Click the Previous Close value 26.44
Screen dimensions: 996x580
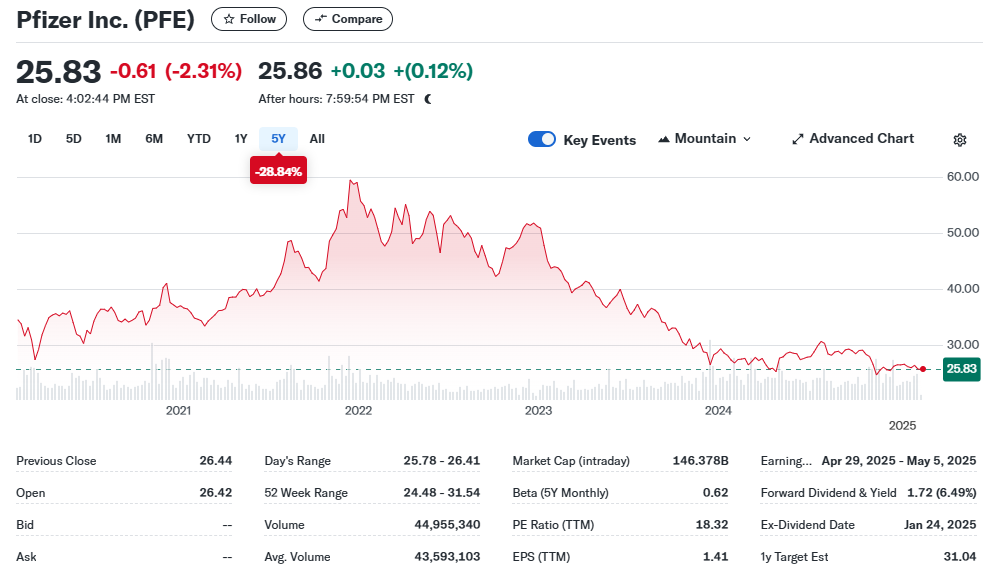click(x=216, y=461)
